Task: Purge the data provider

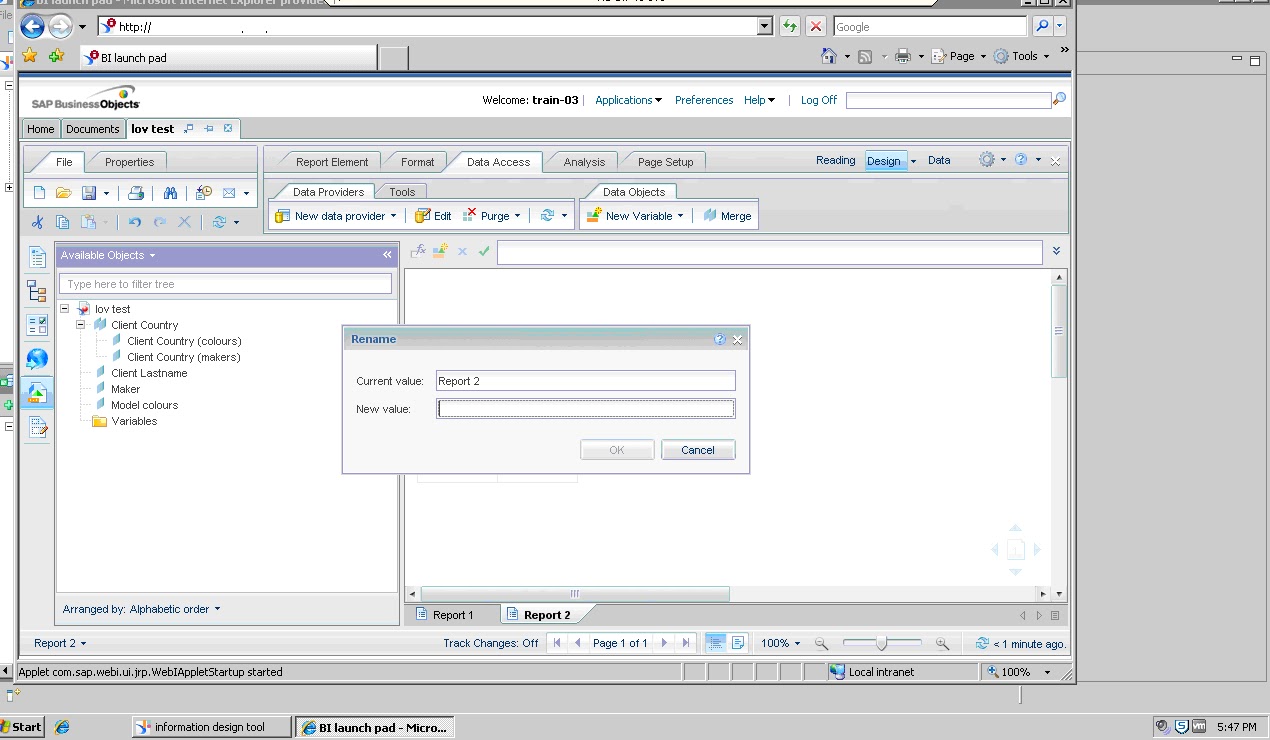Action: point(490,215)
